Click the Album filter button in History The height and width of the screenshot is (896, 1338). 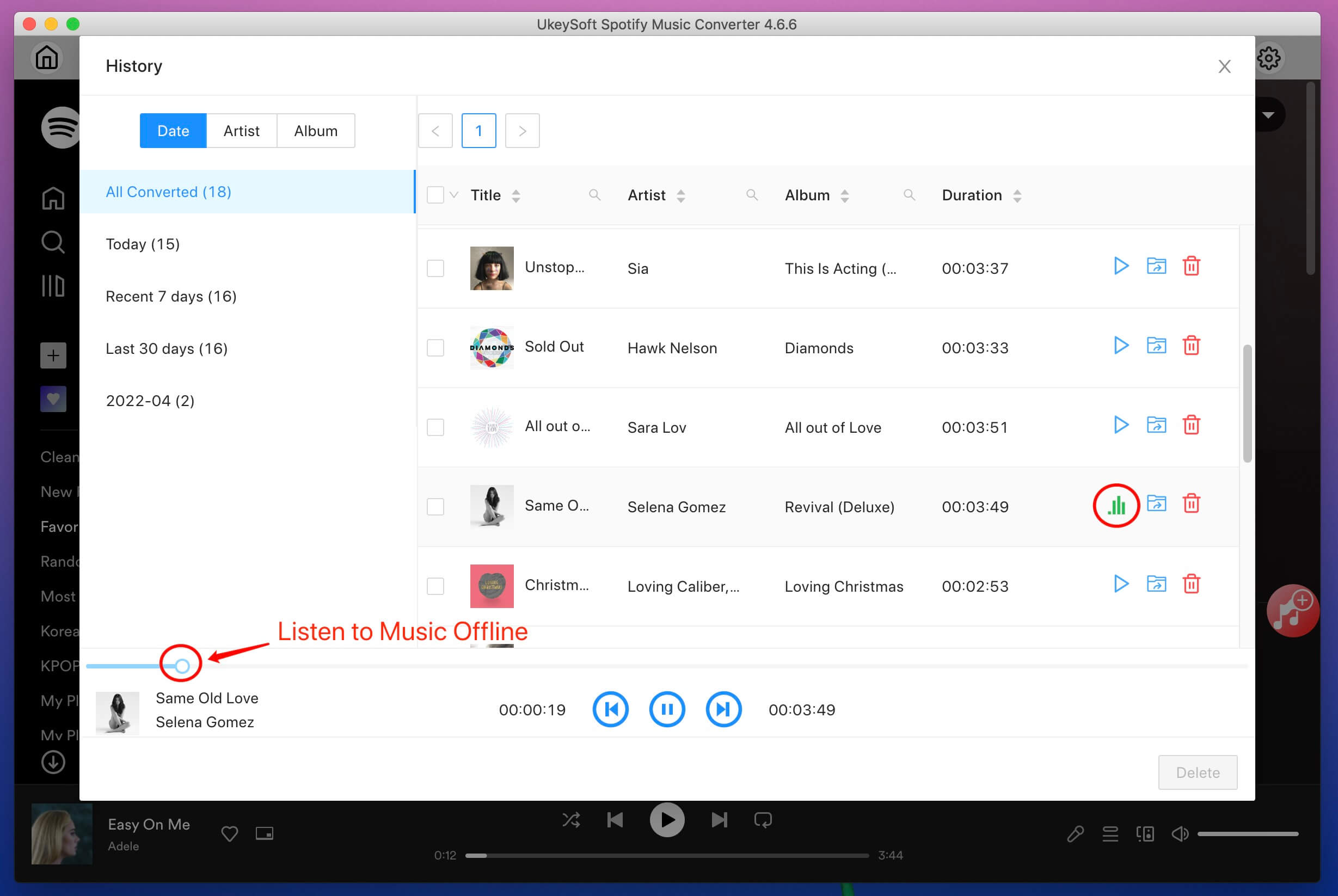click(315, 130)
